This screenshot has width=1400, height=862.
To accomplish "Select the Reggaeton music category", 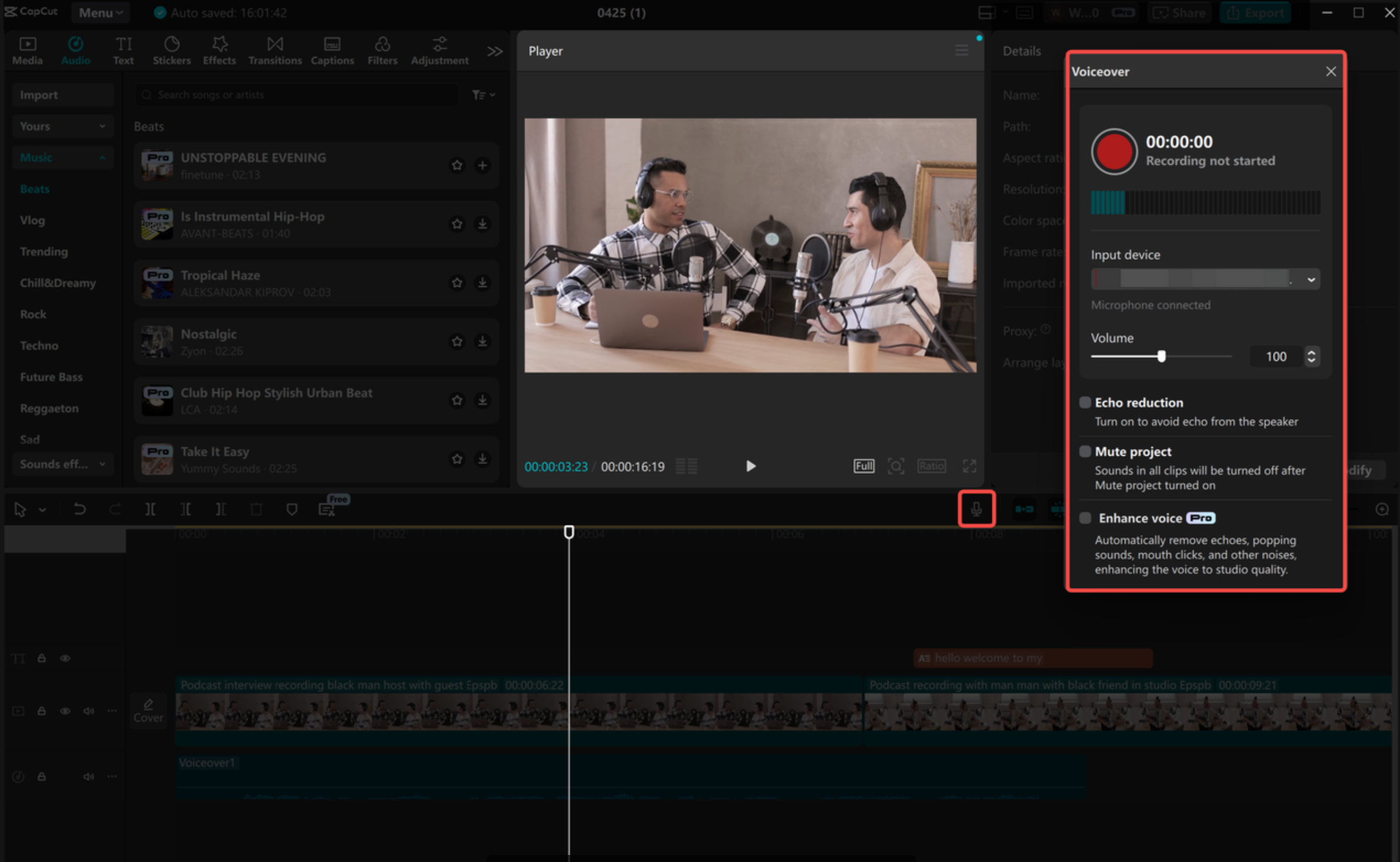I will (49, 408).
